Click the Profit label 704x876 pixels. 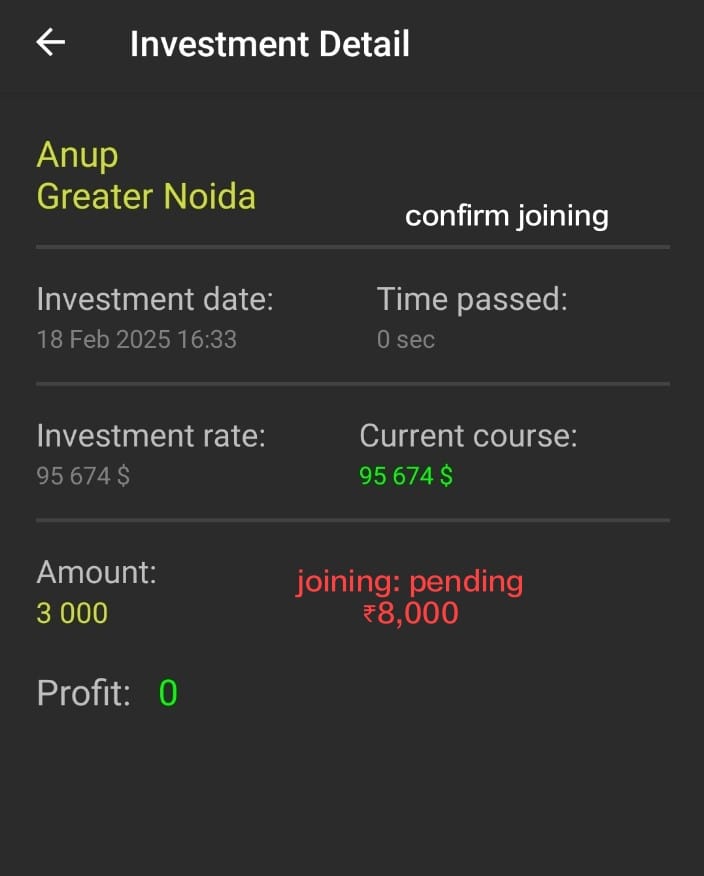click(84, 693)
